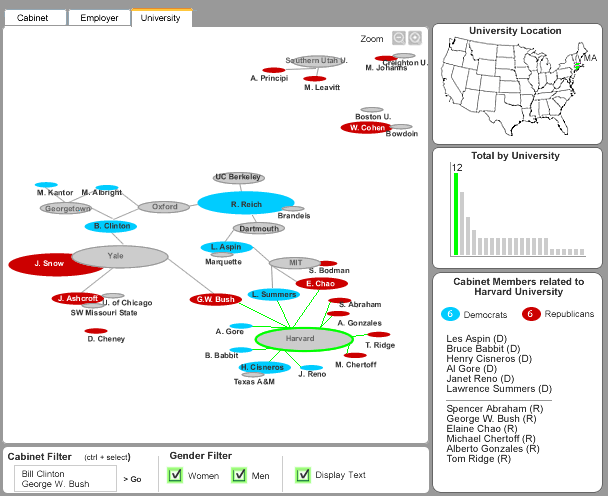
Task: Click Henry Cisneros (D) in member list
Action: coord(489,359)
